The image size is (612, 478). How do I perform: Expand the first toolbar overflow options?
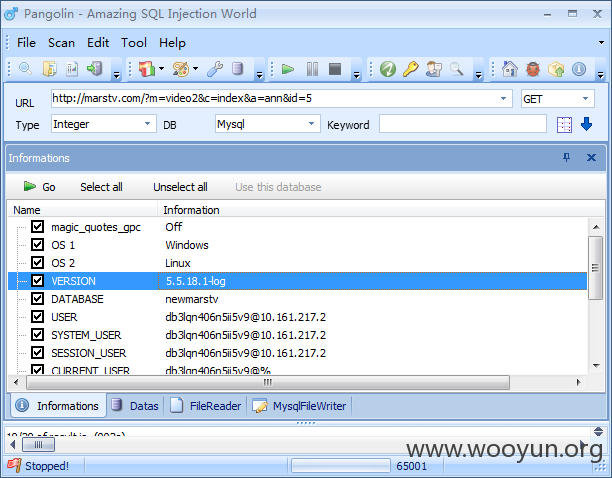(x=117, y=75)
